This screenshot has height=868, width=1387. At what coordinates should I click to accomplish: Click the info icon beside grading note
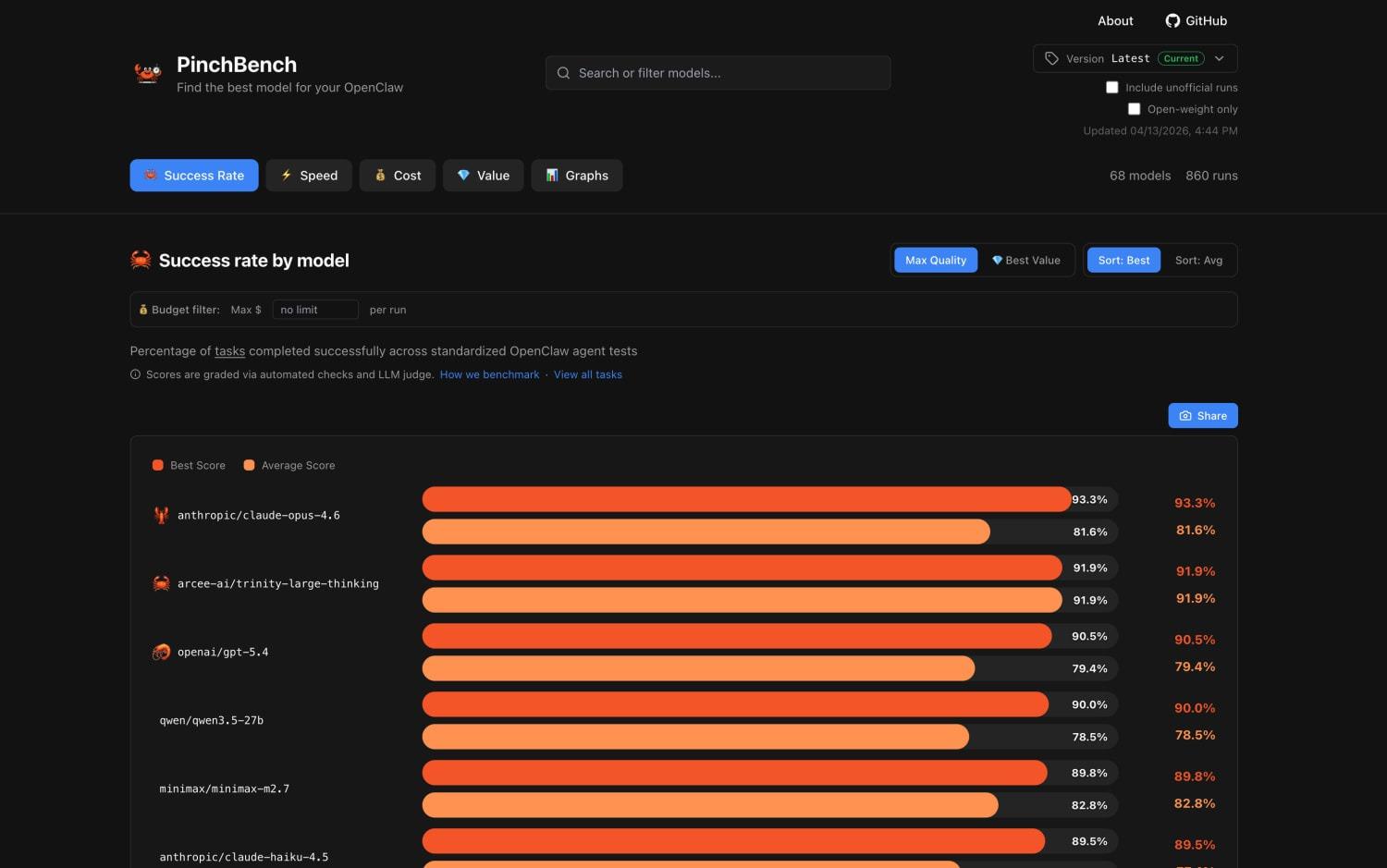[x=136, y=374]
